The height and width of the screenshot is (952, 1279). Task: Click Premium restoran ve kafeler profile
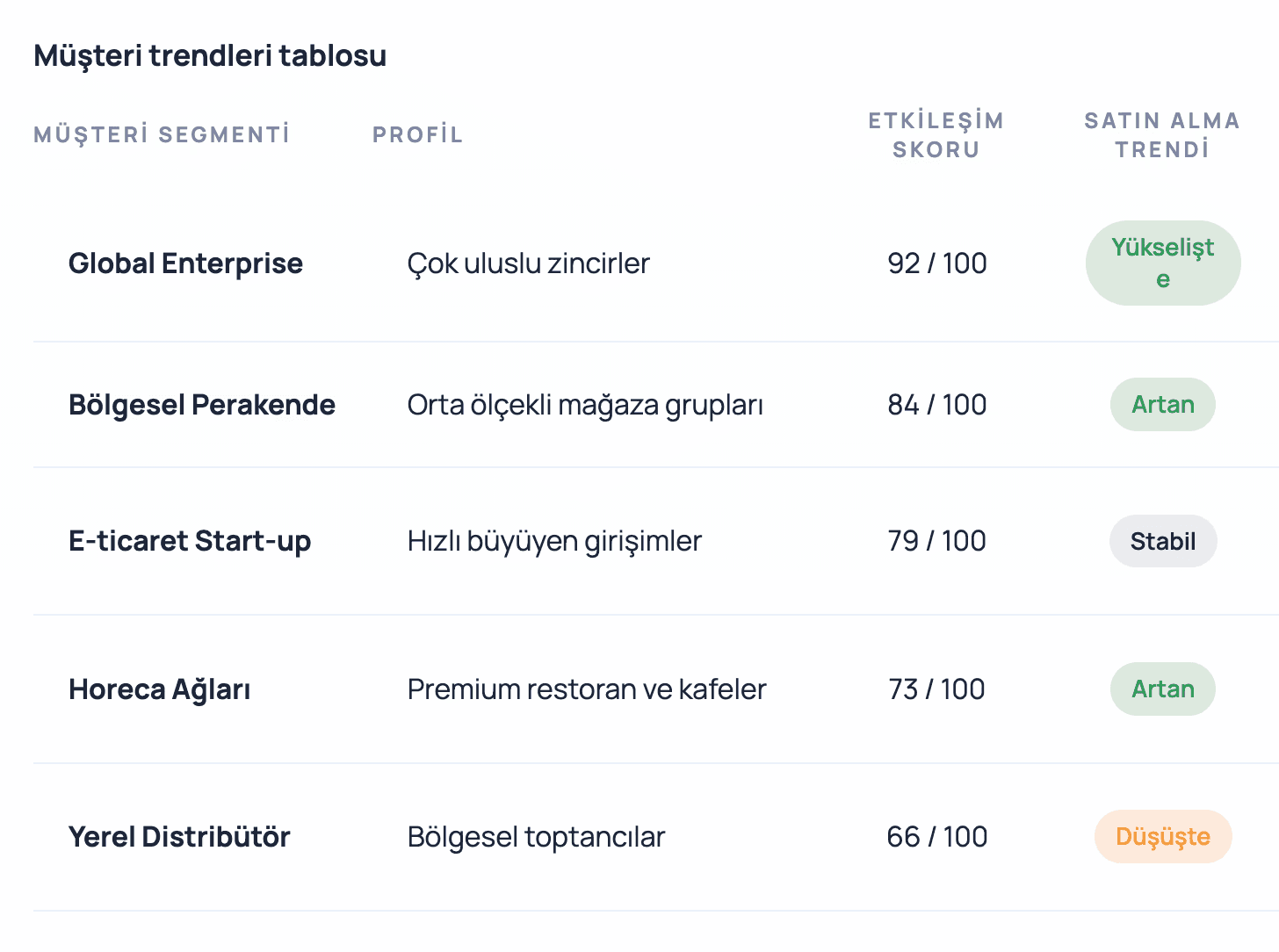pyautogui.click(x=587, y=689)
